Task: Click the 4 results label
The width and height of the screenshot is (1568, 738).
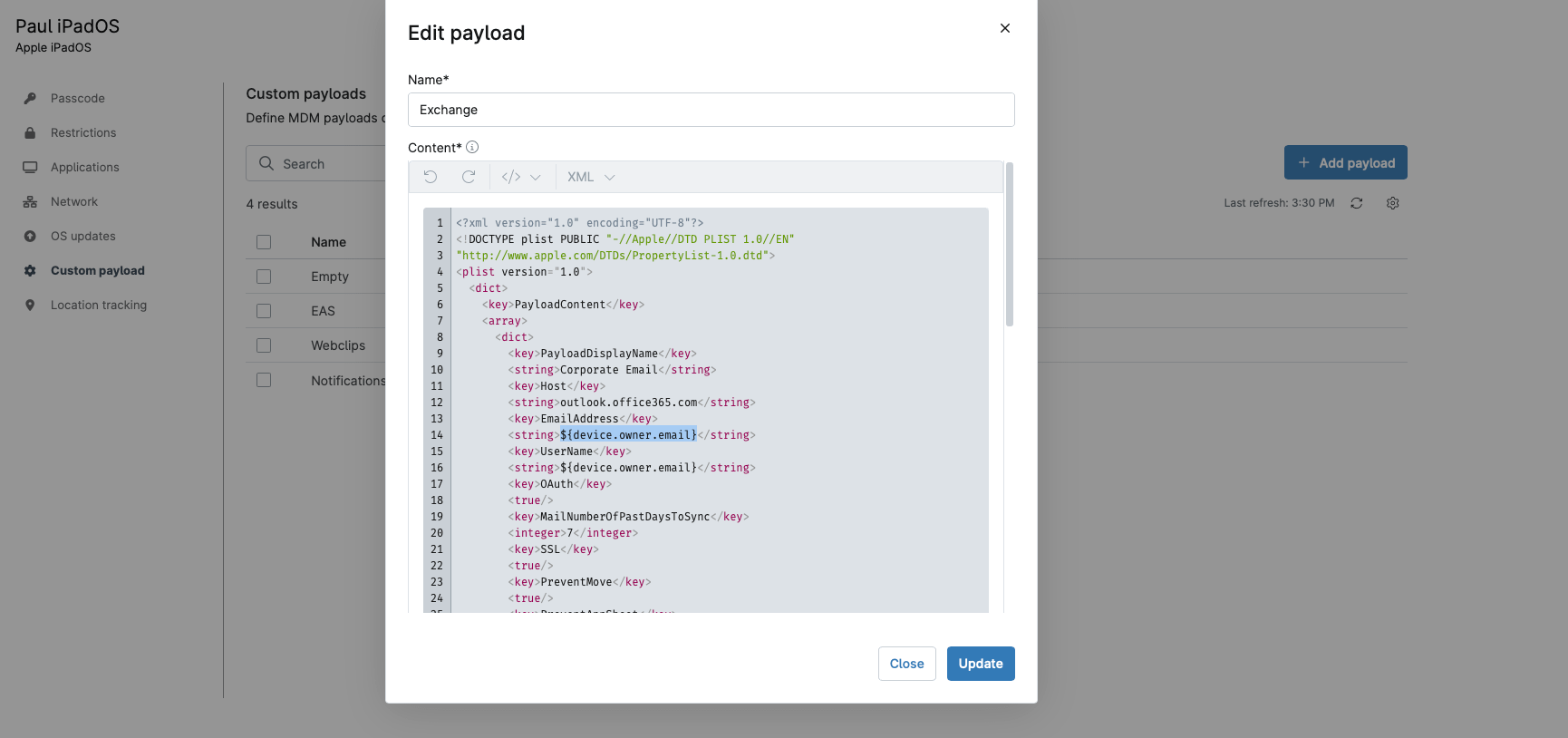Action: (272, 204)
